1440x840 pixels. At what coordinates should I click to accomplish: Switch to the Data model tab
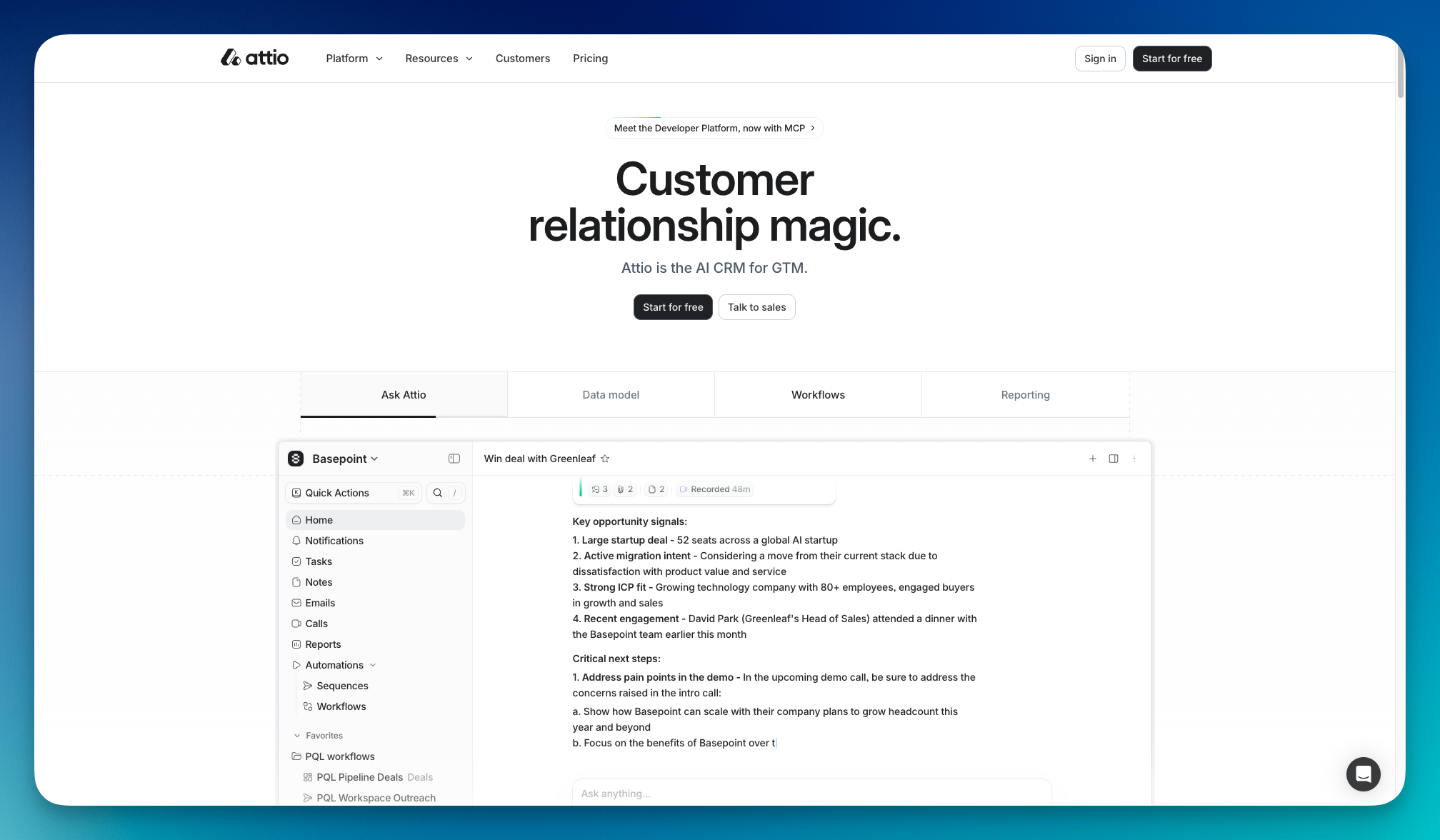(x=611, y=395)
